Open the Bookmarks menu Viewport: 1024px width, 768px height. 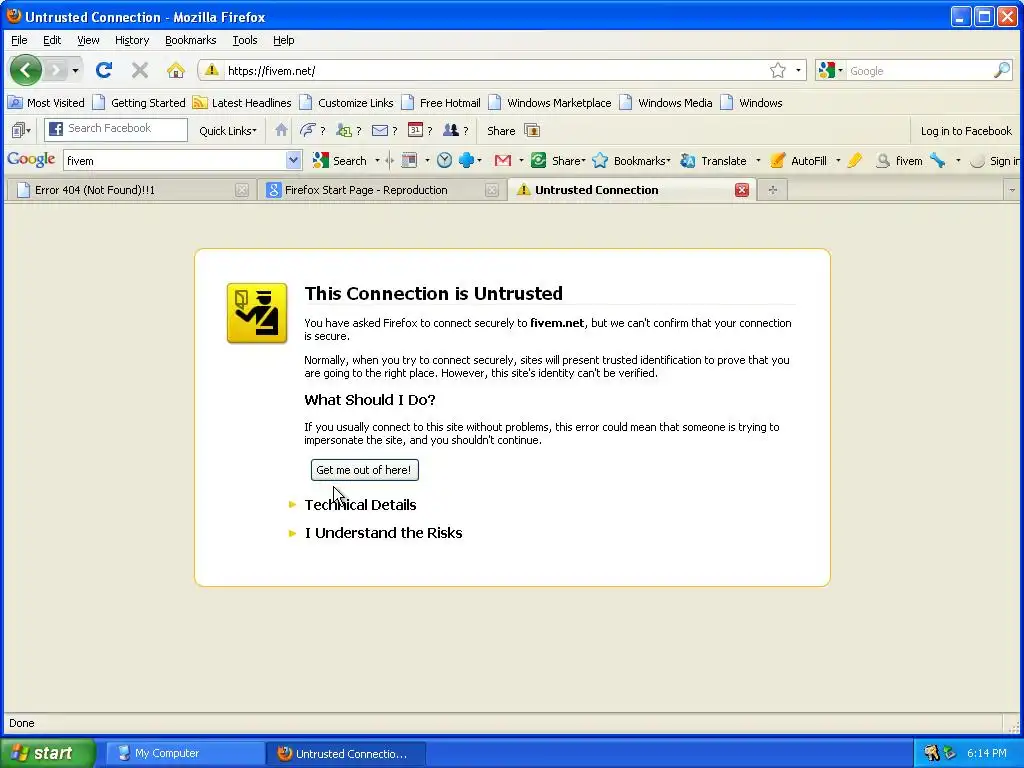190,40
